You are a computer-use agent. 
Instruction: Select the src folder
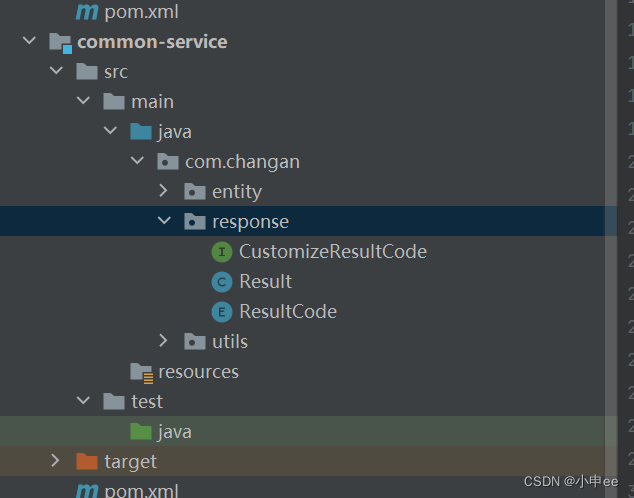point(115,72)
